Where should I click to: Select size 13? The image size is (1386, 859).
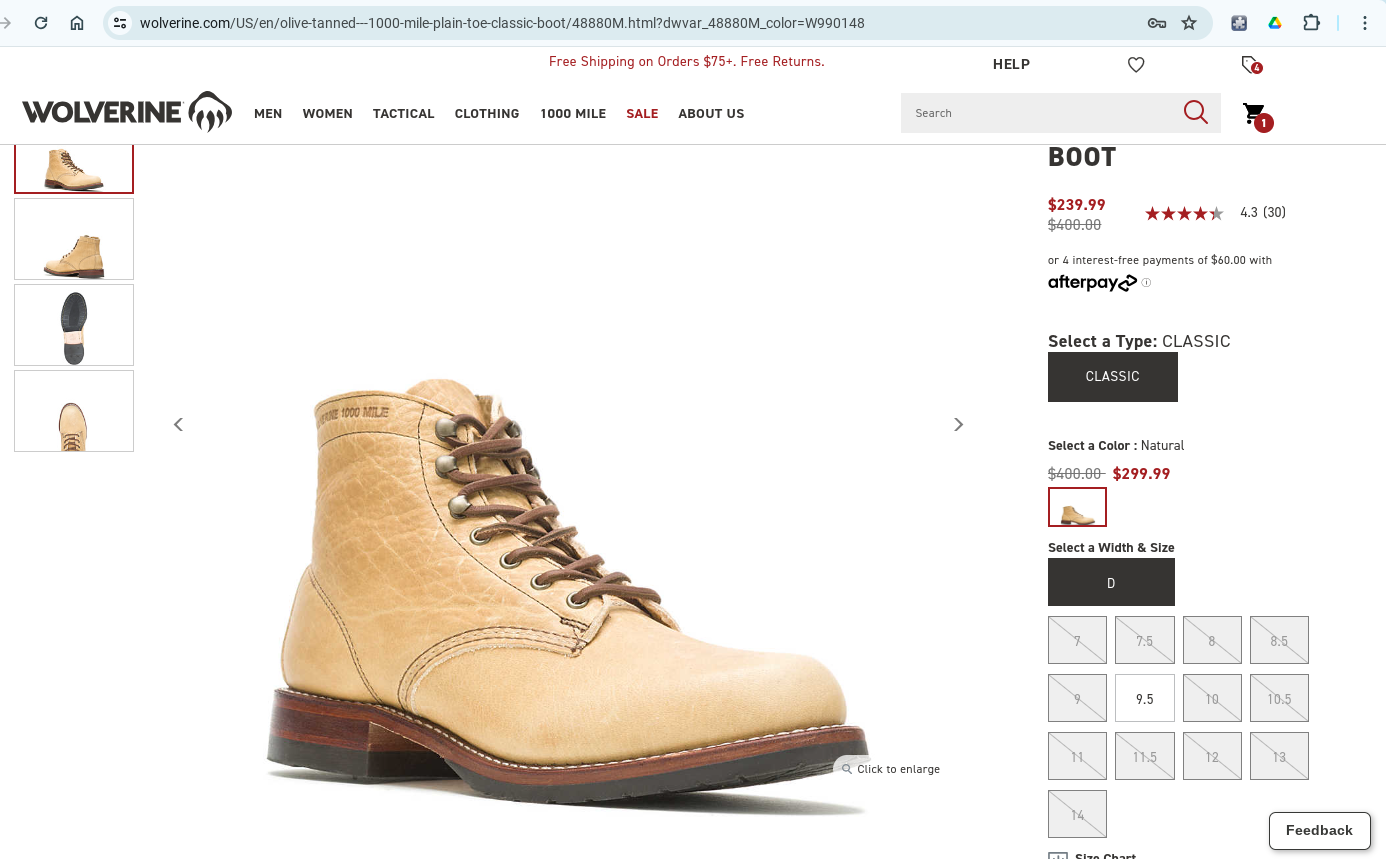[x=1279, y=756]
